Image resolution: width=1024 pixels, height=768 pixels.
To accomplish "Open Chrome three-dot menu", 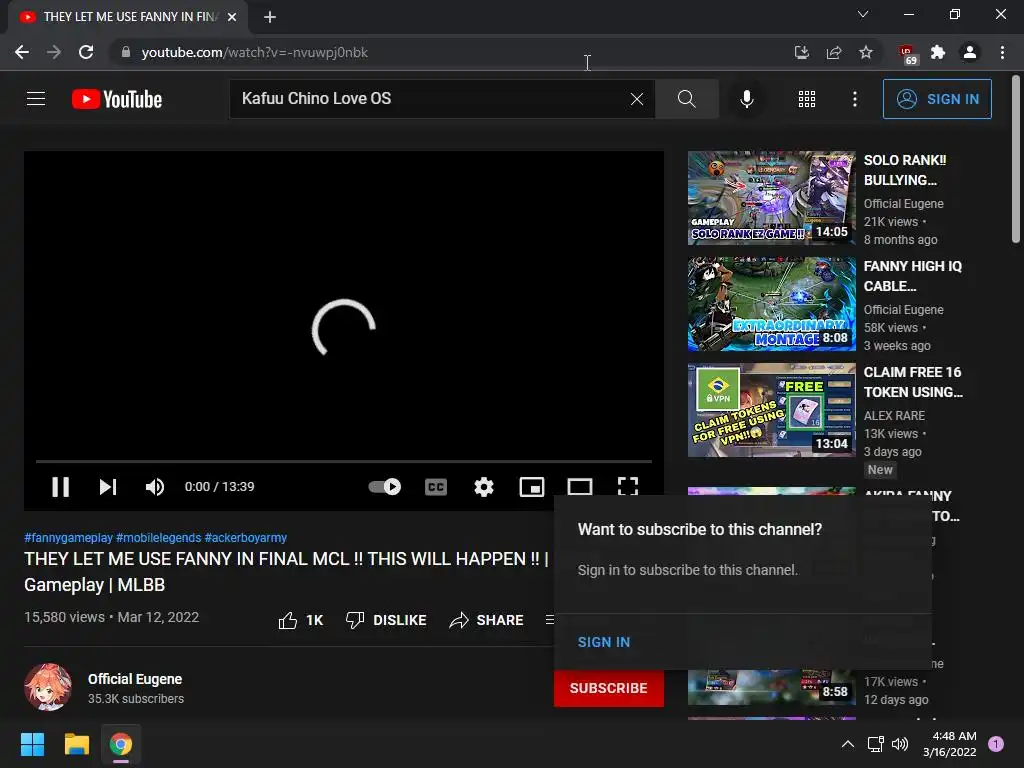I will tap(1002, 52).
